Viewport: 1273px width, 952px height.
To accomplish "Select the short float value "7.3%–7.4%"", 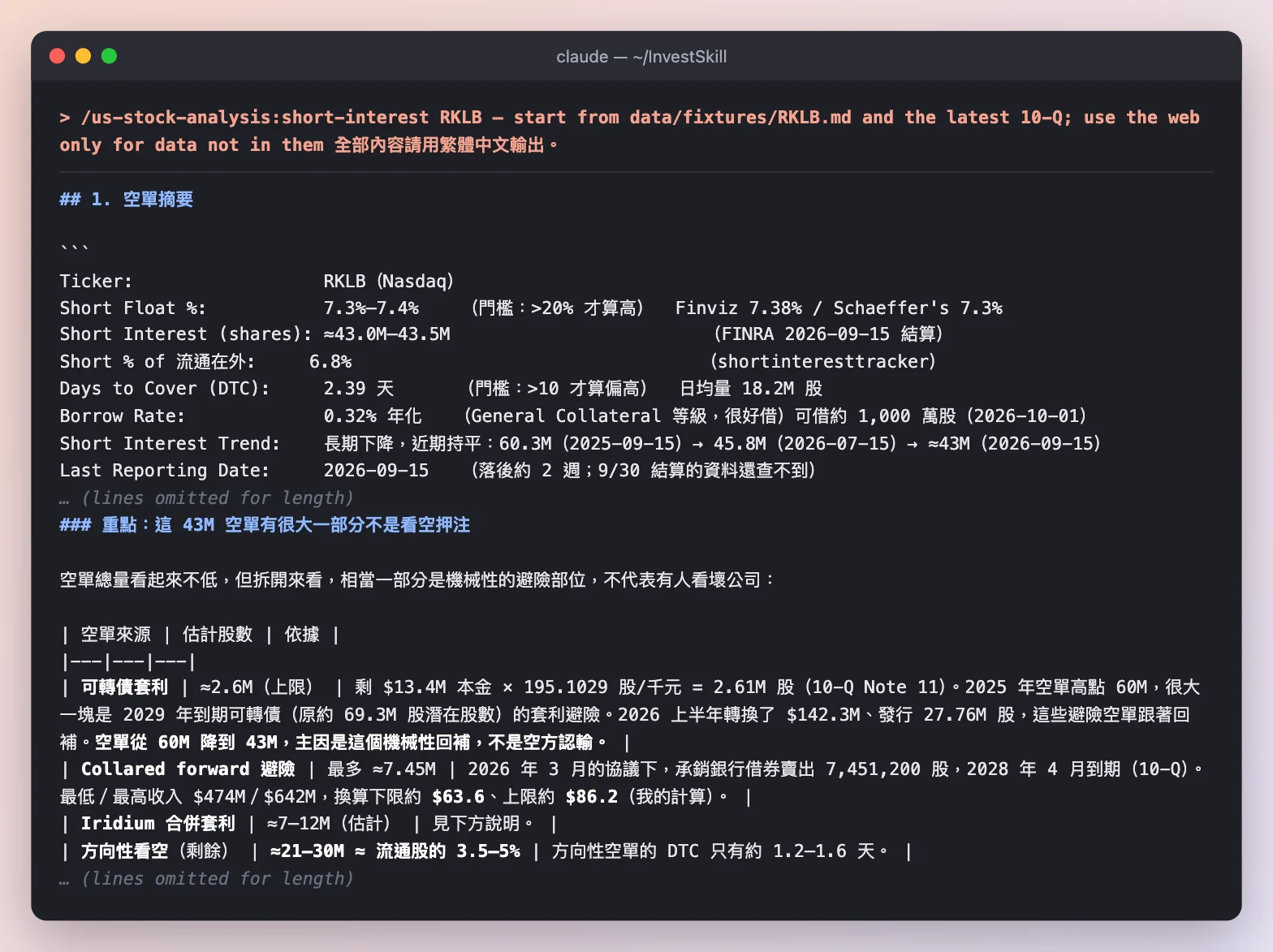I will point(371,308).
